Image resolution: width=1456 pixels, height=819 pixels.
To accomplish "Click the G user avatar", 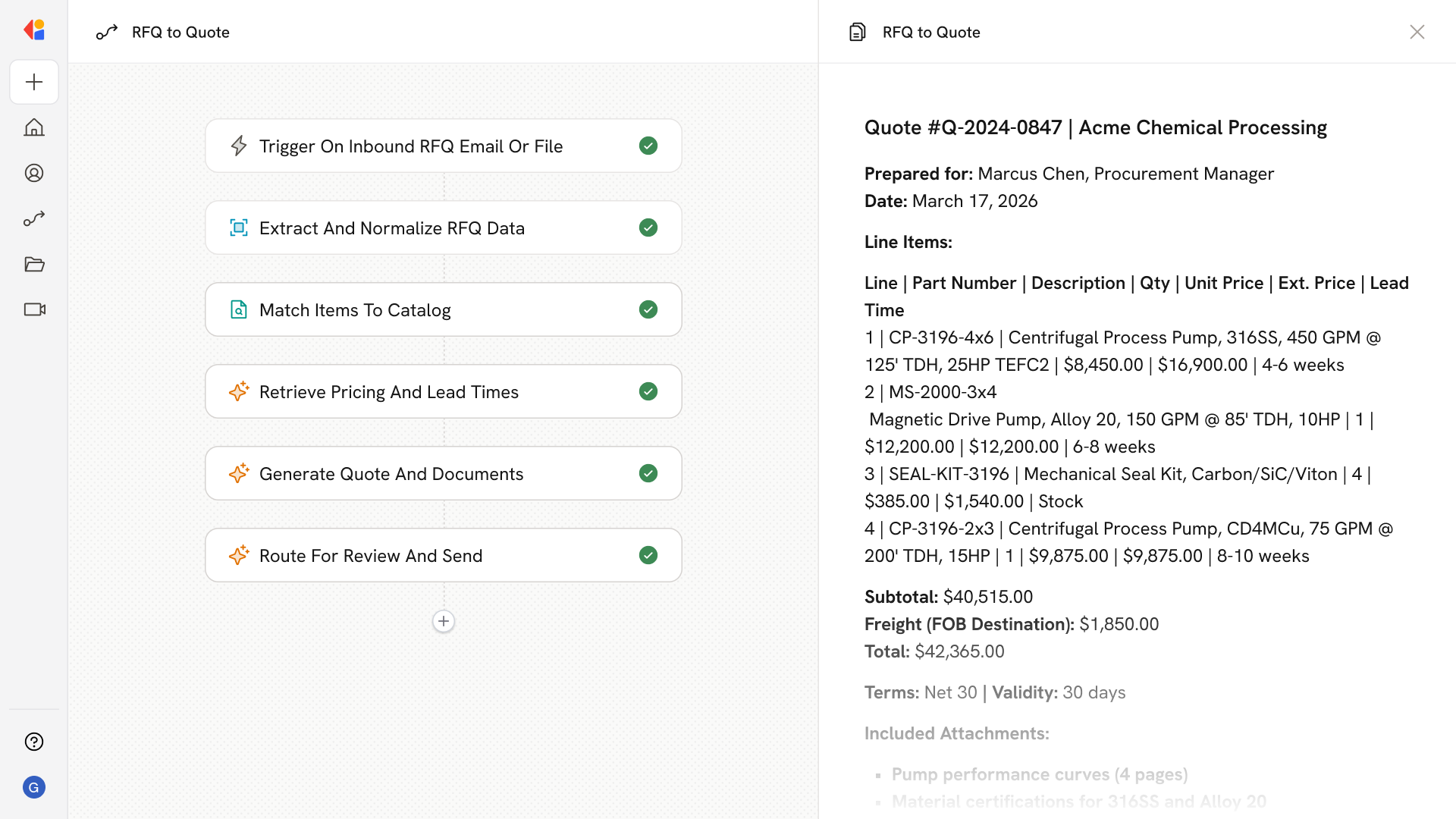I will 34,787.
